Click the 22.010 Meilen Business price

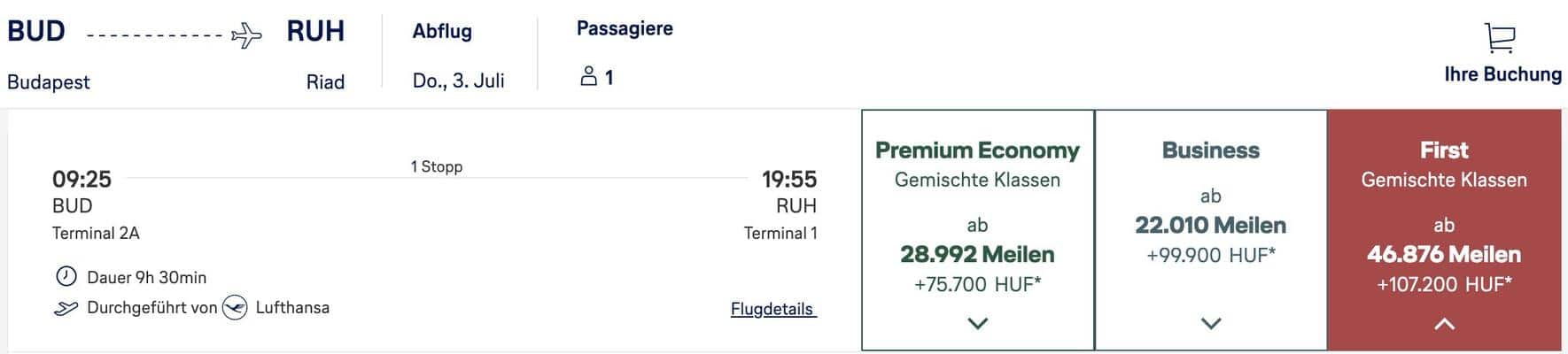tap(1210, 225)
